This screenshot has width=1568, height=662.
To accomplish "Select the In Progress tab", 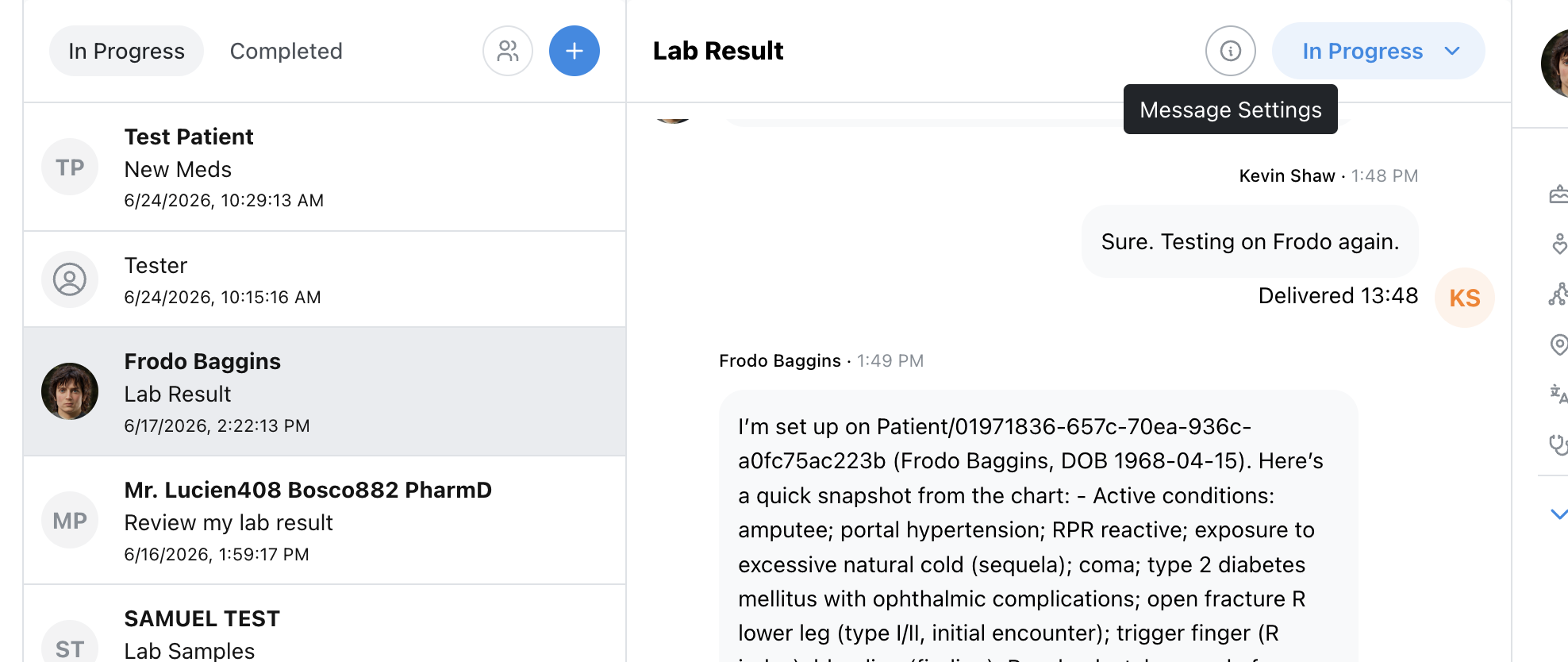I will 126,51.
